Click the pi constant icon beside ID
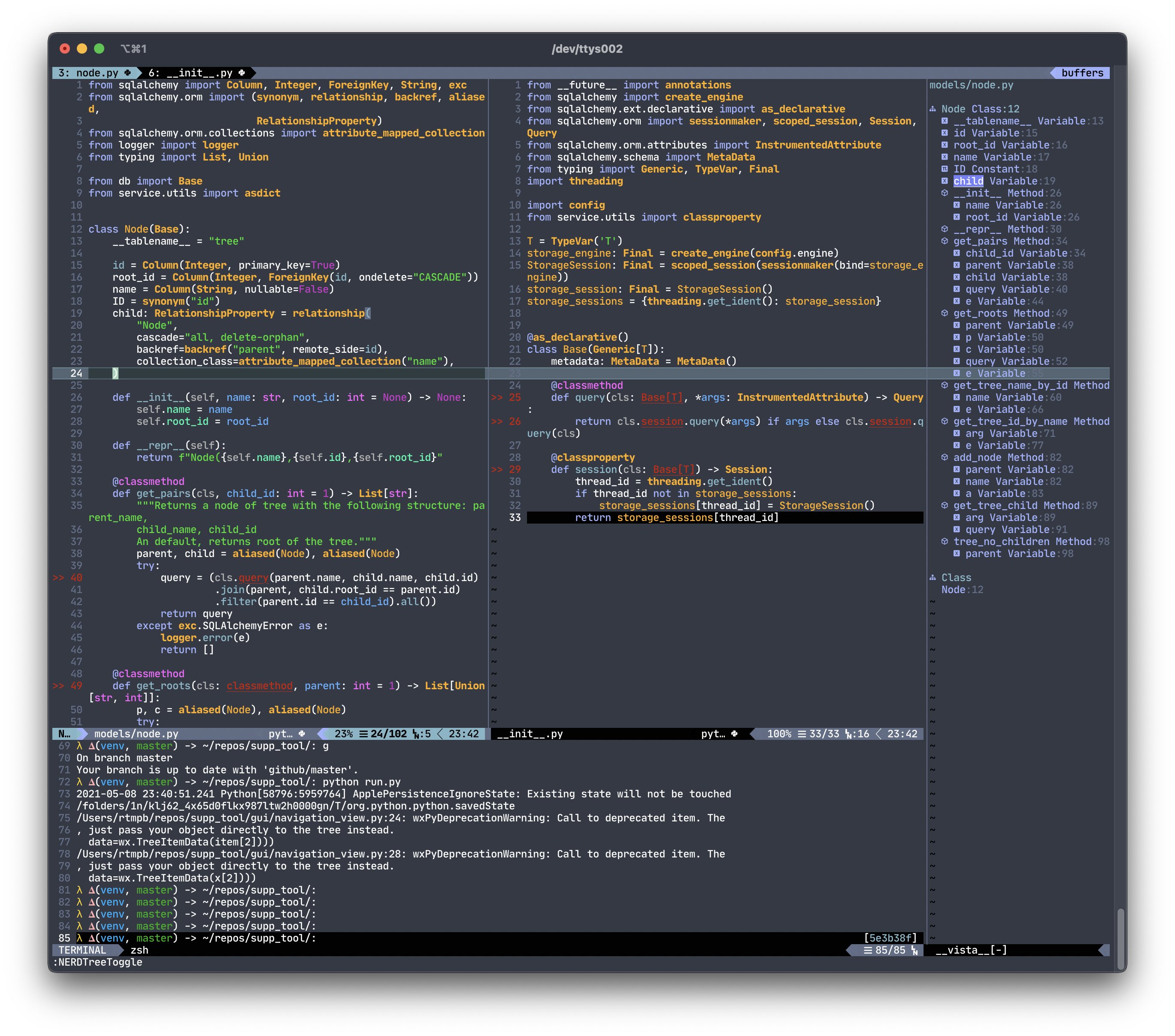The height and width of the screenshot is (1036, 1175). pos(945,169)
